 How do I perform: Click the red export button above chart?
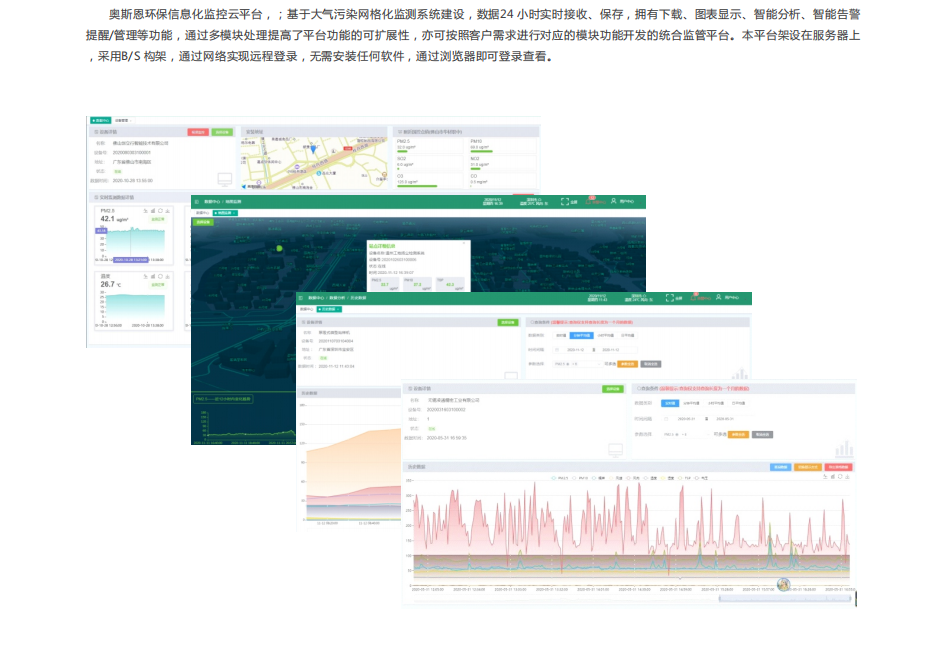click(837, 467)
